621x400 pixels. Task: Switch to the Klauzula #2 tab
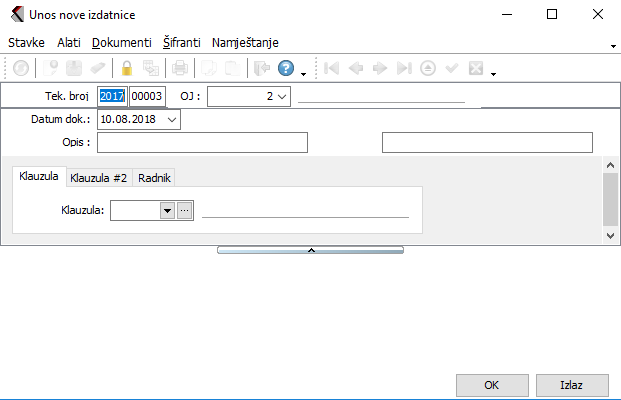pos(98,177)
